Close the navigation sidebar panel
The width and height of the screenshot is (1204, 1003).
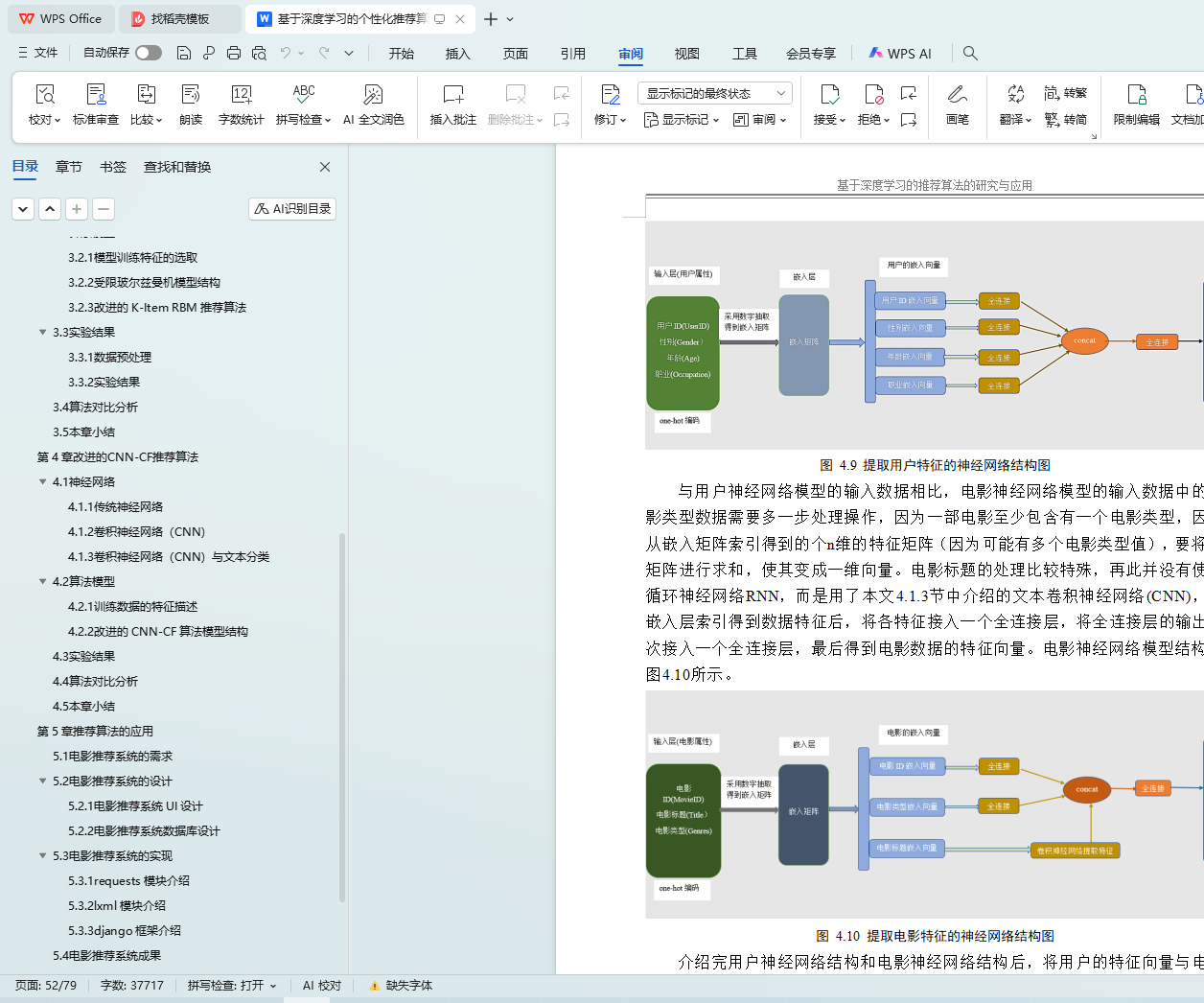(325, 167)
